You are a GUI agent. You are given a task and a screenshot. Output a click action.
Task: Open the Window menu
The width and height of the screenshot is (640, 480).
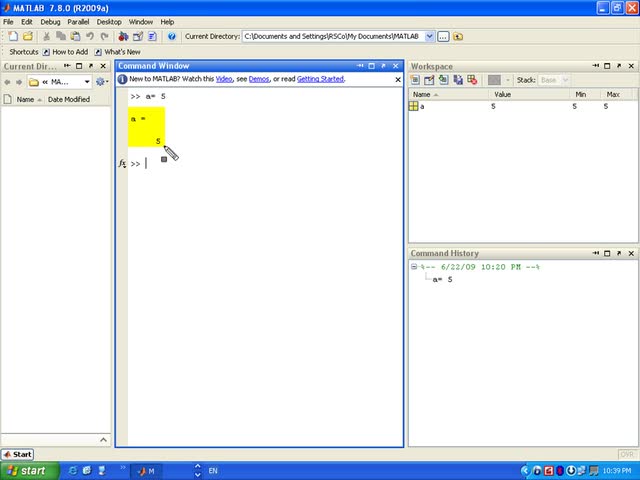coord(141,22)
